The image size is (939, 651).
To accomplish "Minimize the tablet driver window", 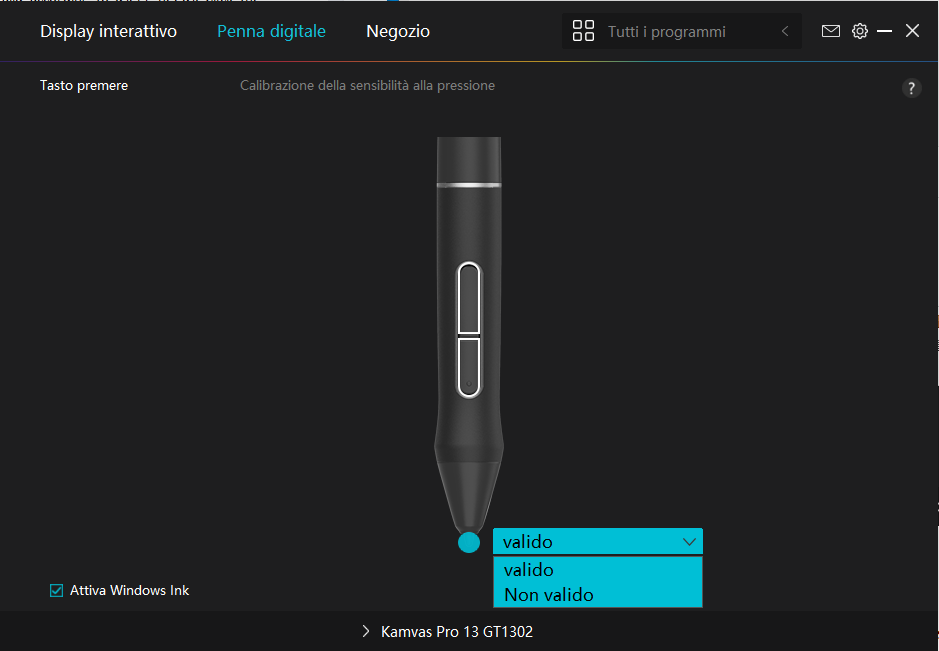I will (884, 31).
